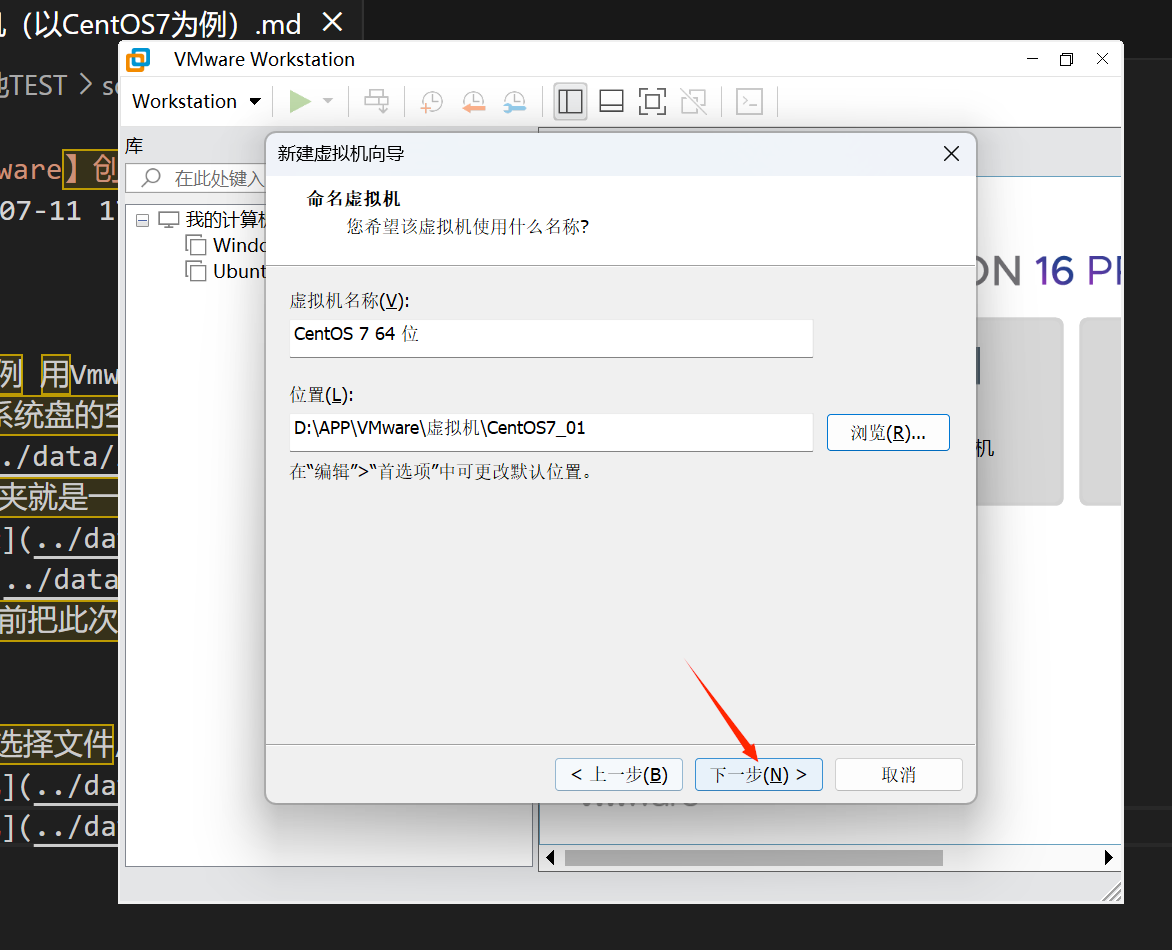1172x950 pixels.
Task: Click the 浏览(R)... browse button
Action: point(888,433)
